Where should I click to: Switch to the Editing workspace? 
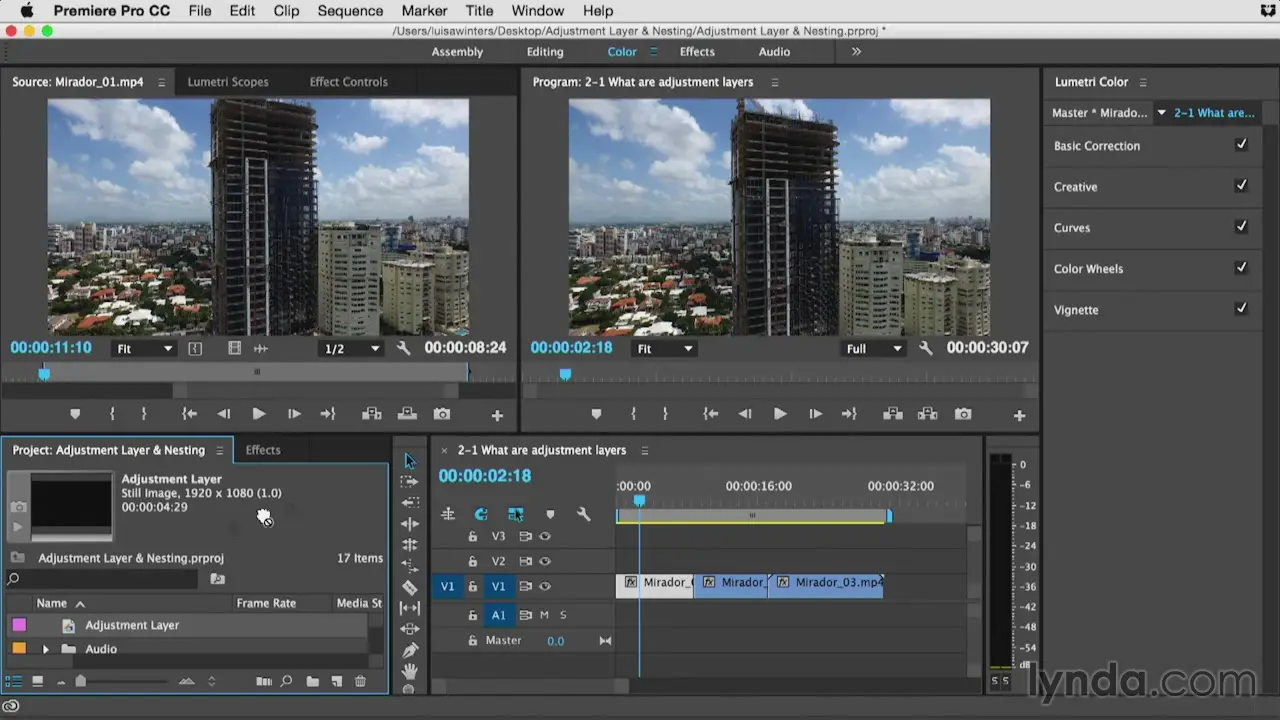tap(545, 52)
